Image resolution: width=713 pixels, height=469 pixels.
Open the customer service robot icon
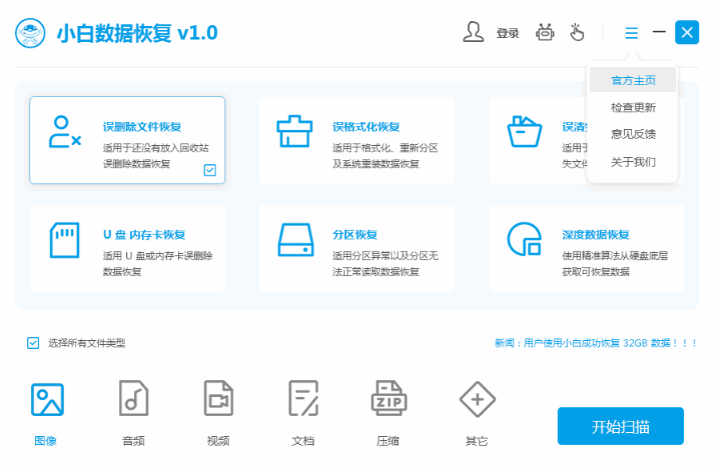coord(545,32)
